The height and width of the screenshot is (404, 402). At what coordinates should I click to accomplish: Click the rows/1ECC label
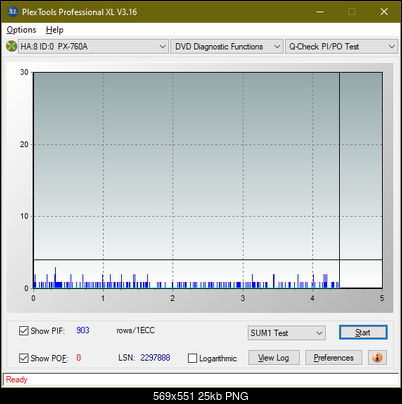coord(135,330)
